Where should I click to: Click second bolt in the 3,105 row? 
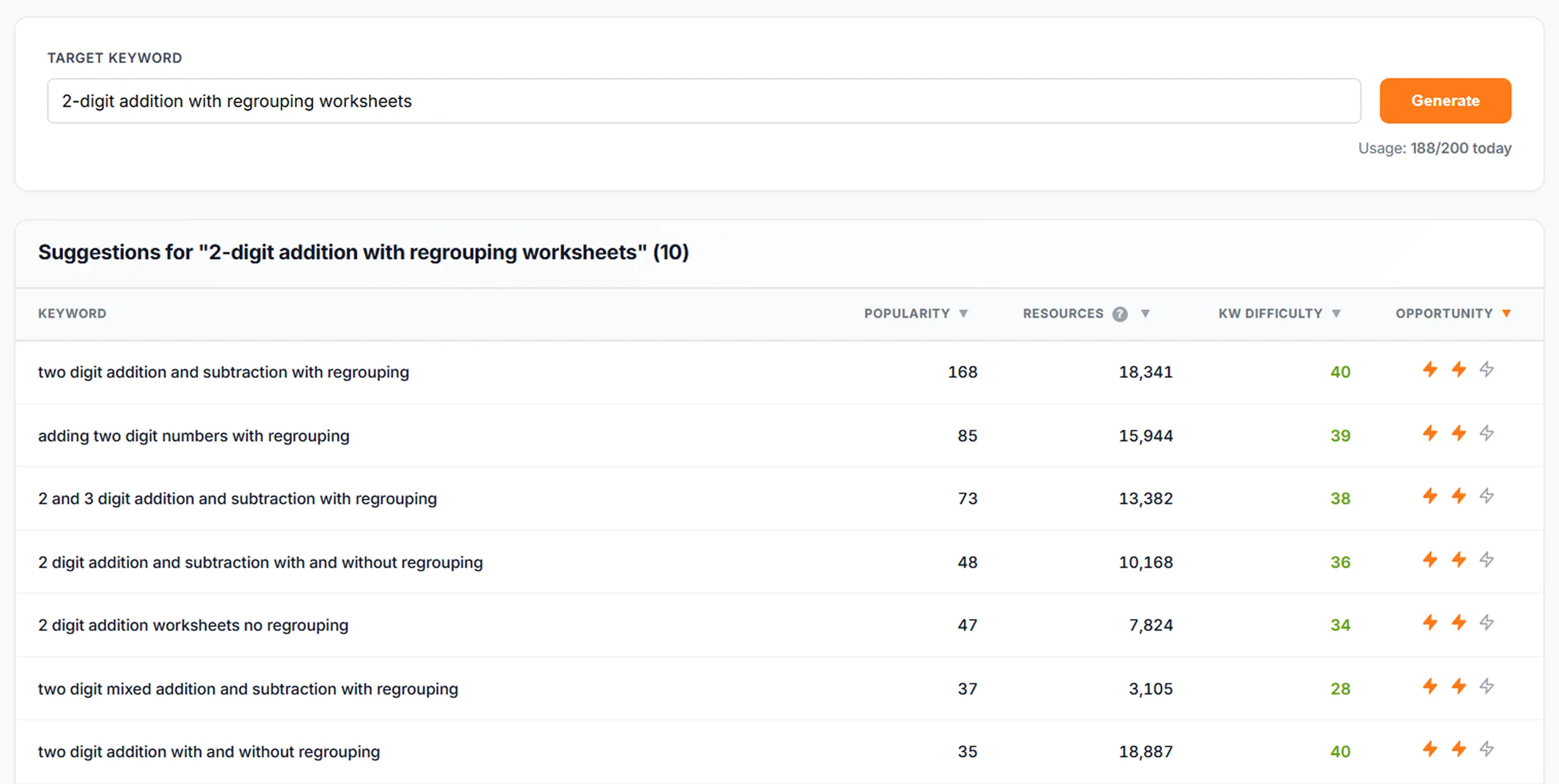coord(1459,686)
